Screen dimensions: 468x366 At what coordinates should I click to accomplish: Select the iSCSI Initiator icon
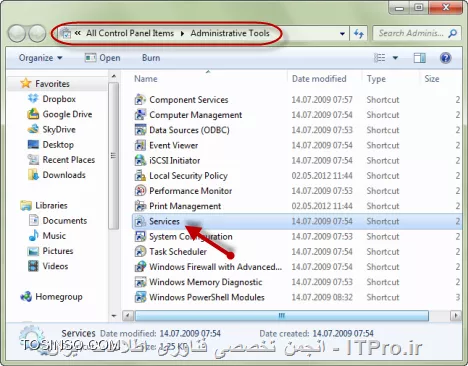coord(140,160)
